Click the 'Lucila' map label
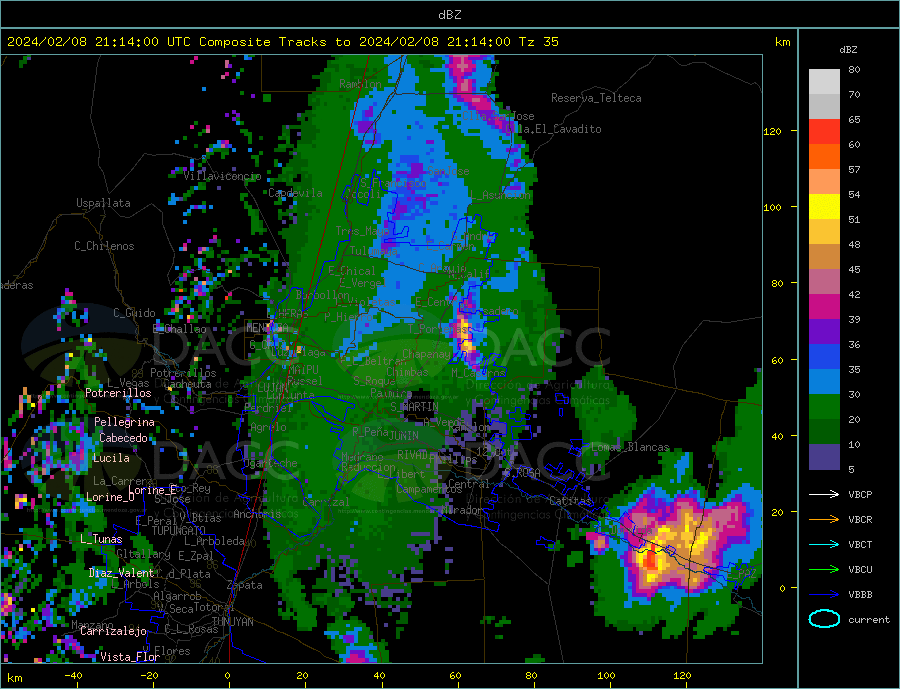This screenshot has height=689, width=900. coord(111,458)
